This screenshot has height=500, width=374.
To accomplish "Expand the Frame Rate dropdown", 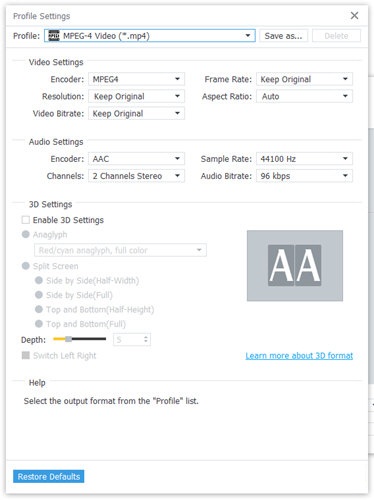I will [304, 79].
